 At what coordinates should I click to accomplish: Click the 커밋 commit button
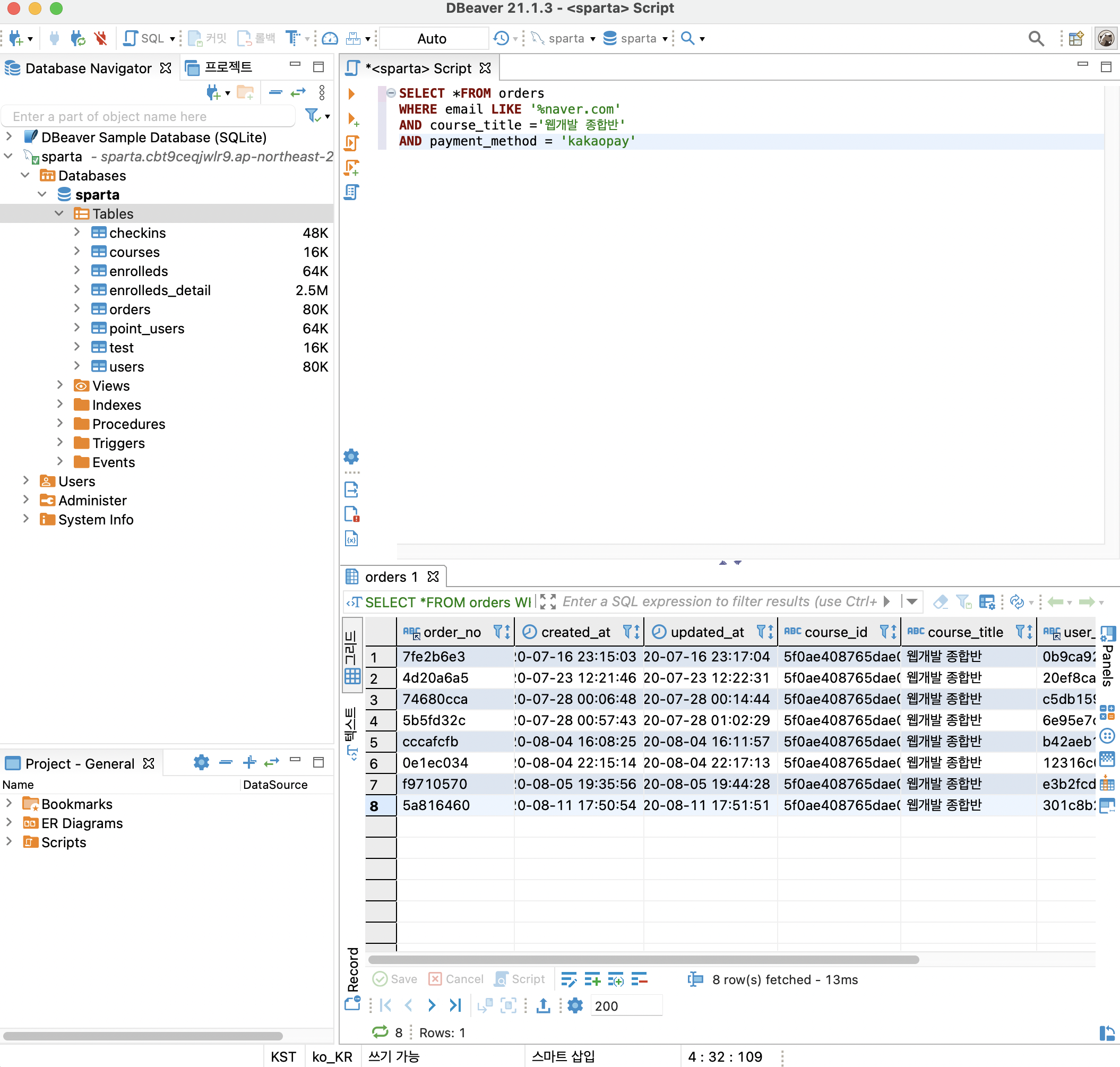[208, 38]
